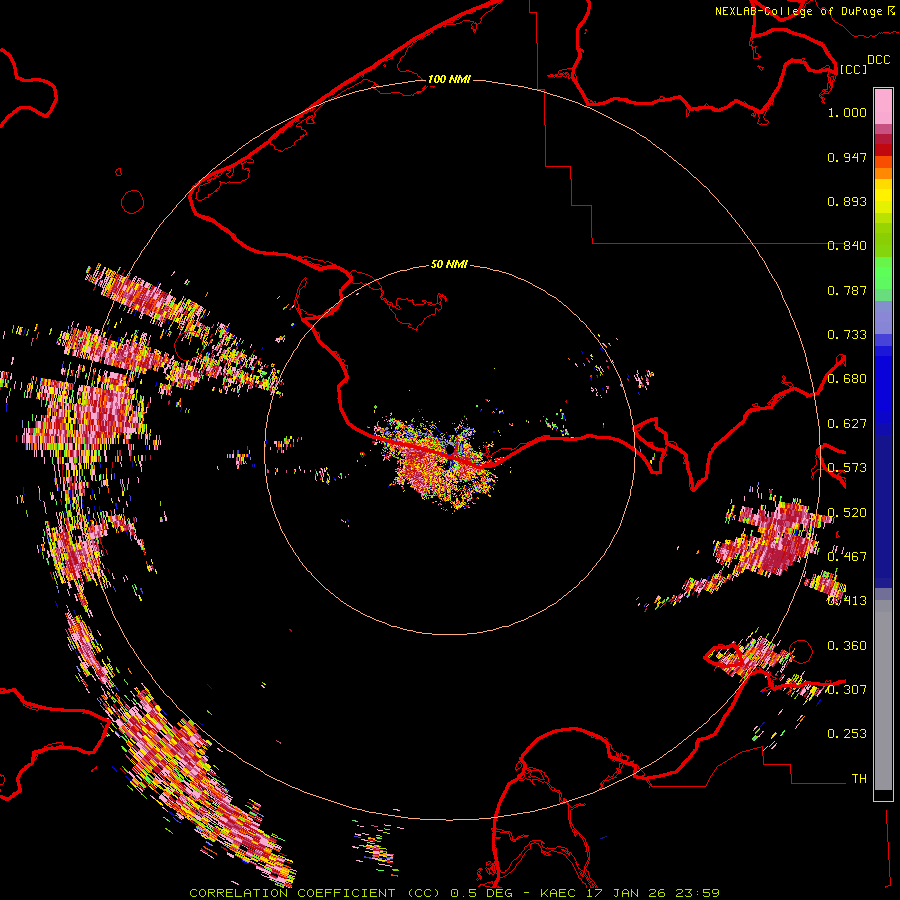Click the 17 JAN 26 date text

click(x=626, y=893)
